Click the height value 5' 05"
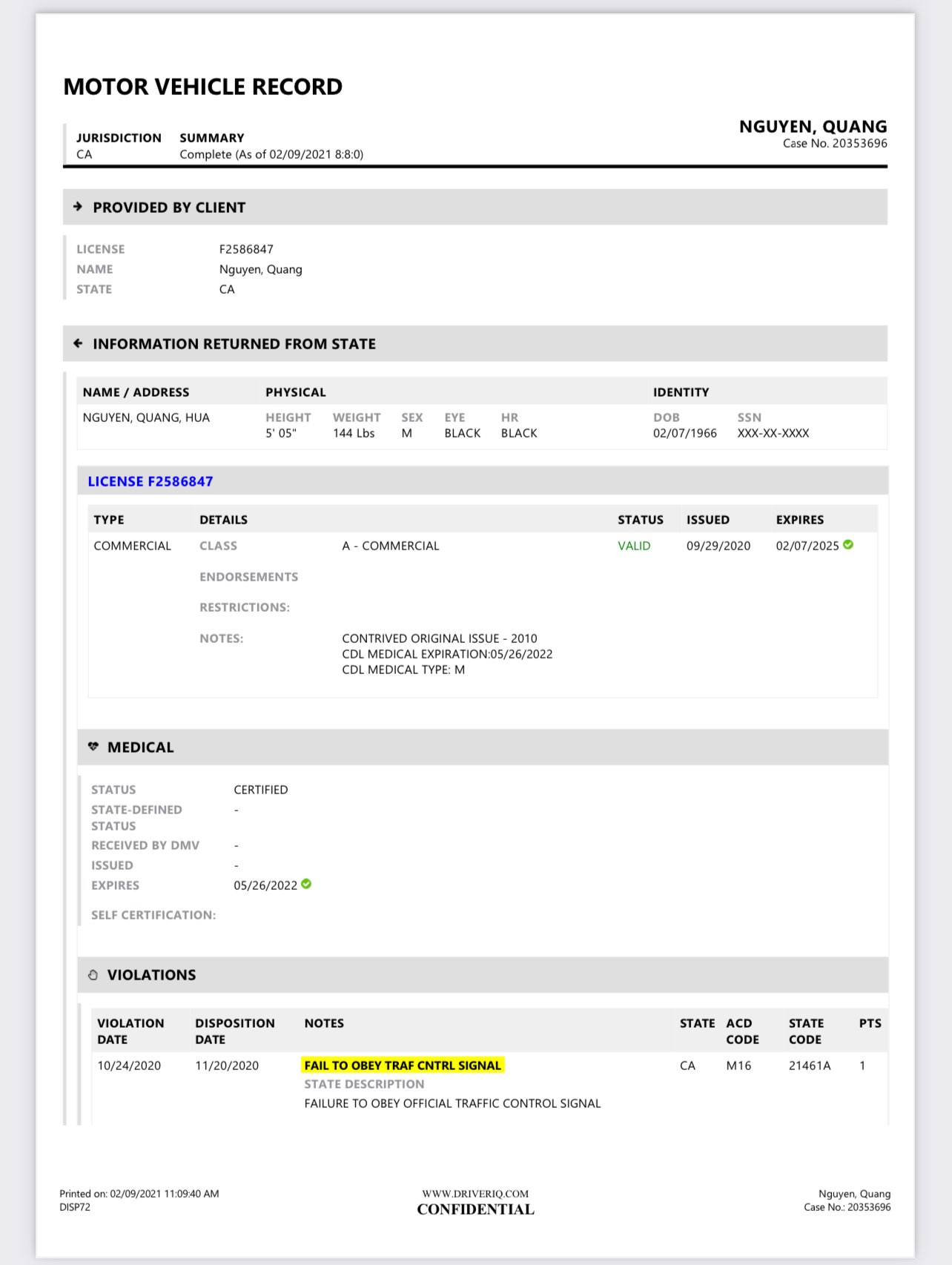This screenshot has width=952, height=1265. click(281, 433)
